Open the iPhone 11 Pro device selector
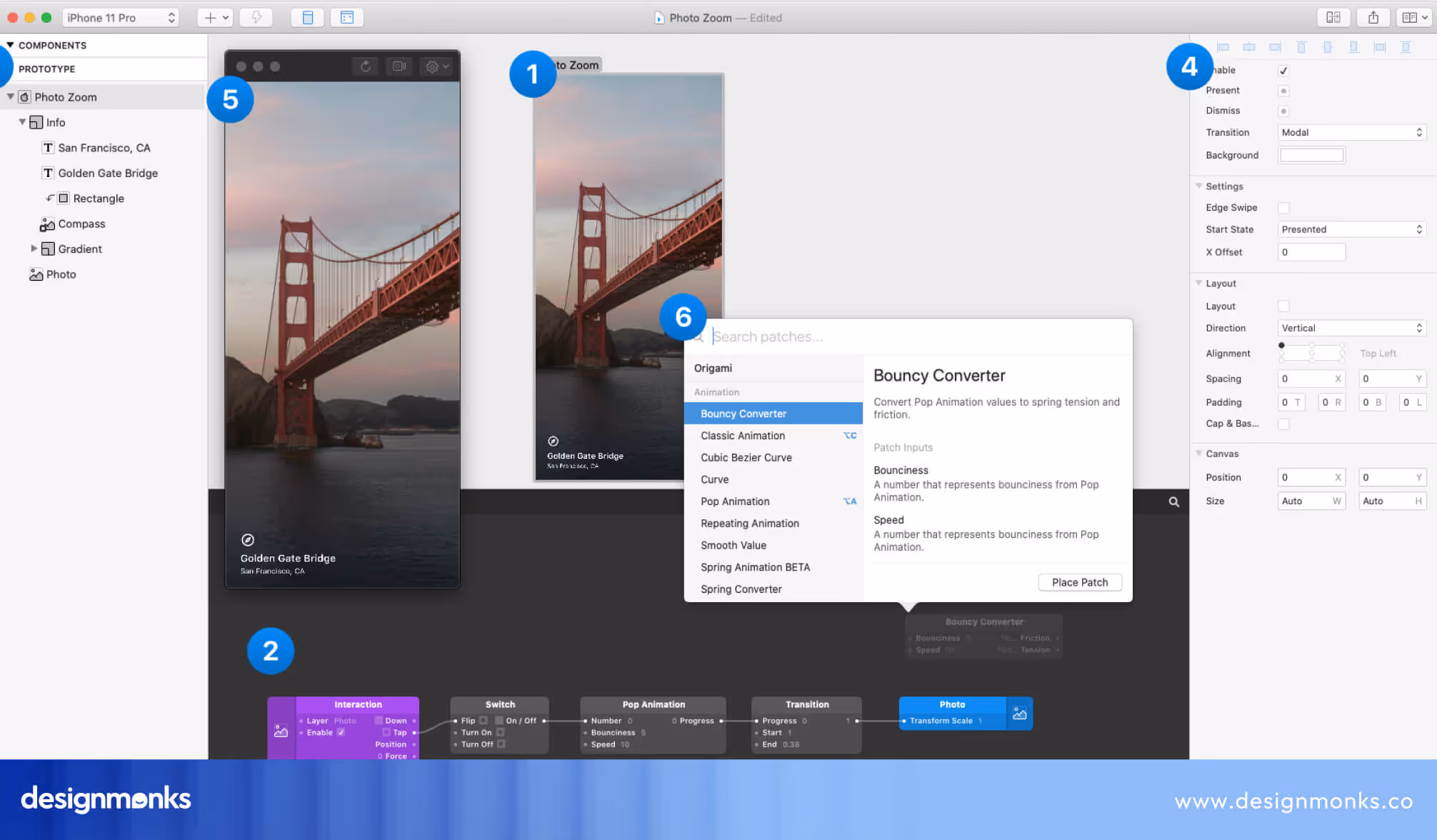 (120, 18)
